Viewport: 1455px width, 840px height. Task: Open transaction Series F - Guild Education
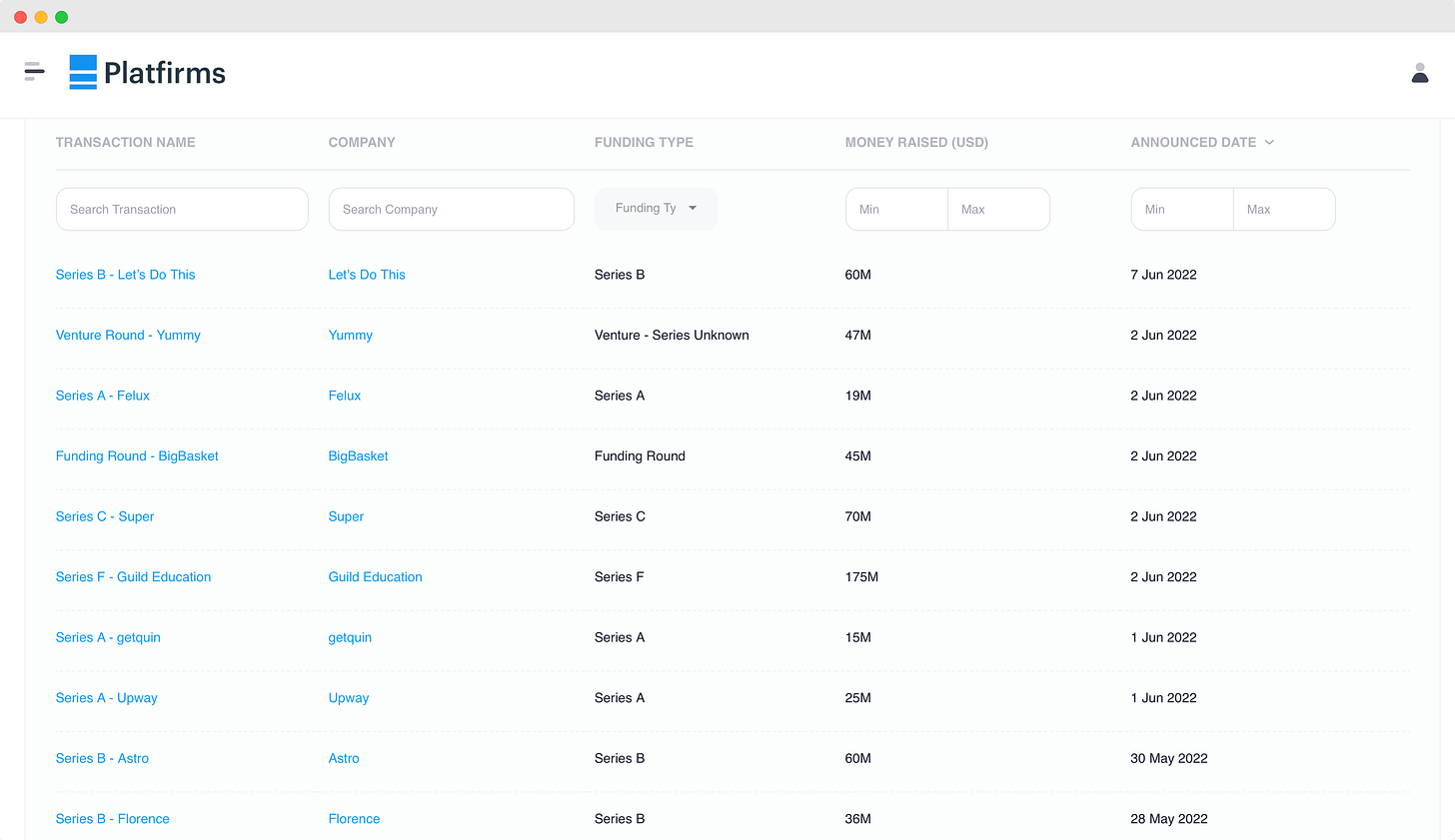(134, 577)
